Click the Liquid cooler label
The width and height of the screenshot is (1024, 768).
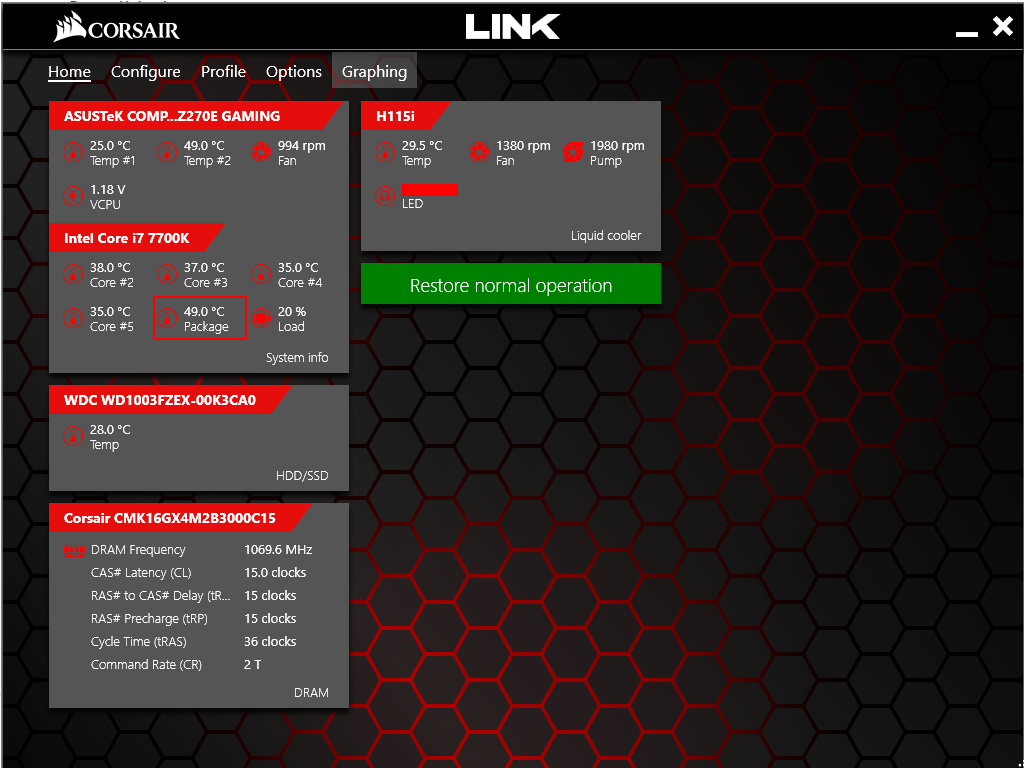606,235
